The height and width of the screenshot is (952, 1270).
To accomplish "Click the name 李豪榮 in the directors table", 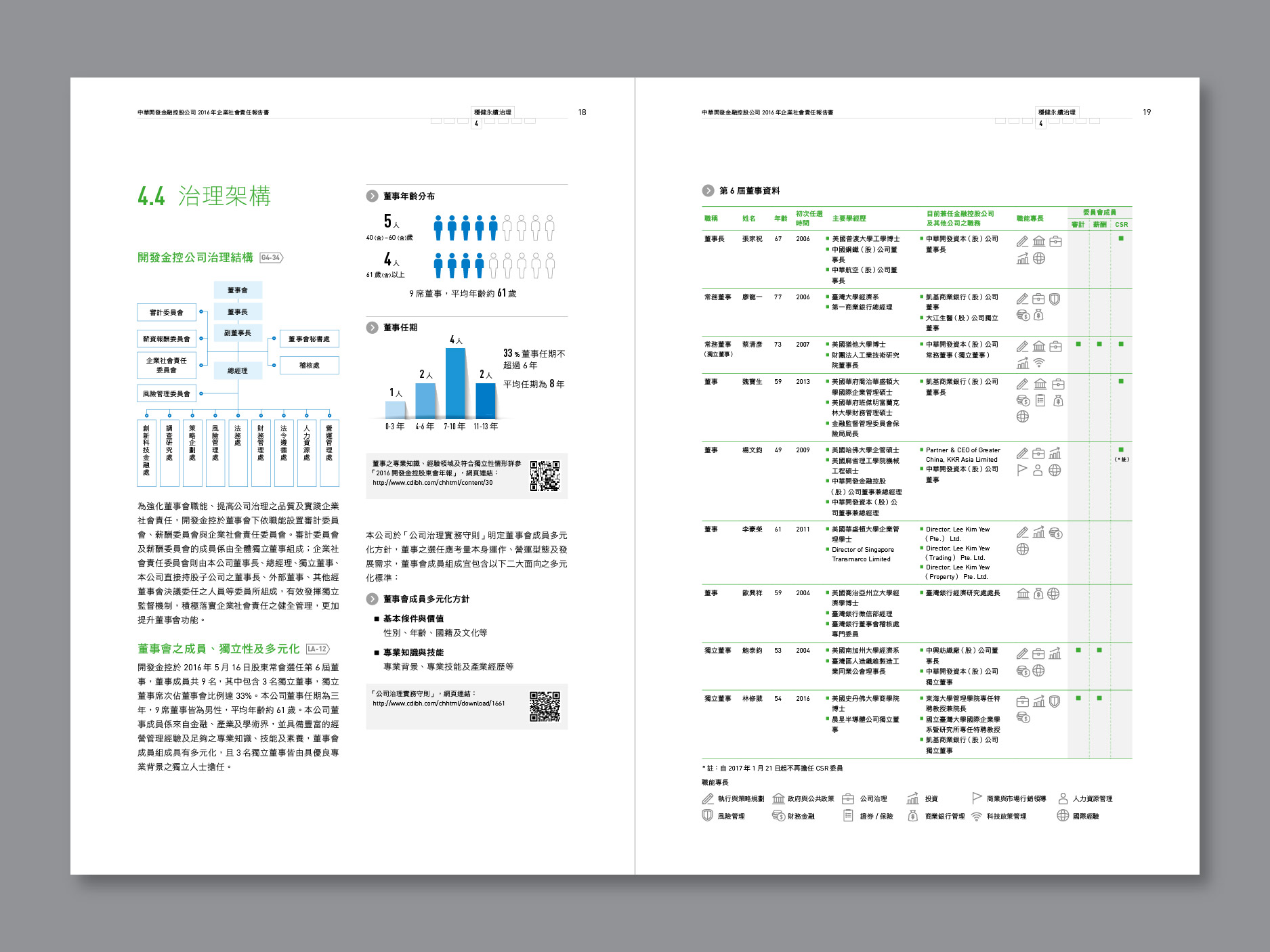I will coord(753,529).
